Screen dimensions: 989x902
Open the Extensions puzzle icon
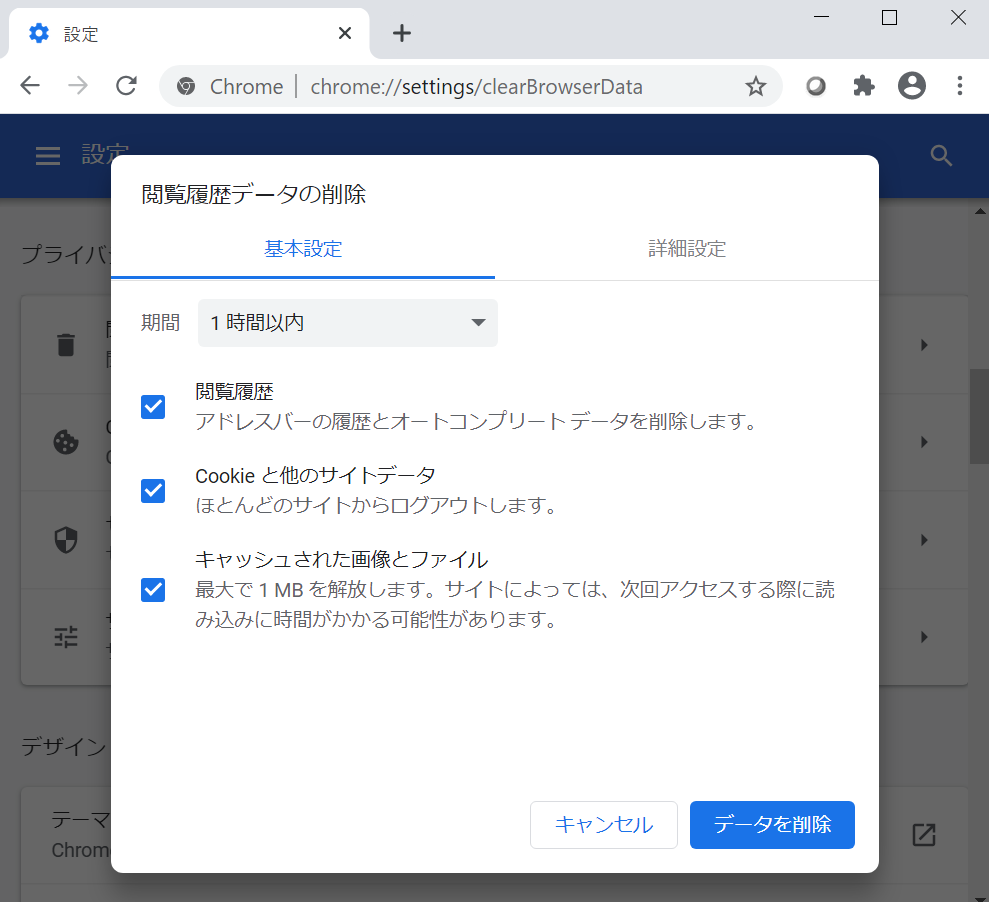(863, 86)
